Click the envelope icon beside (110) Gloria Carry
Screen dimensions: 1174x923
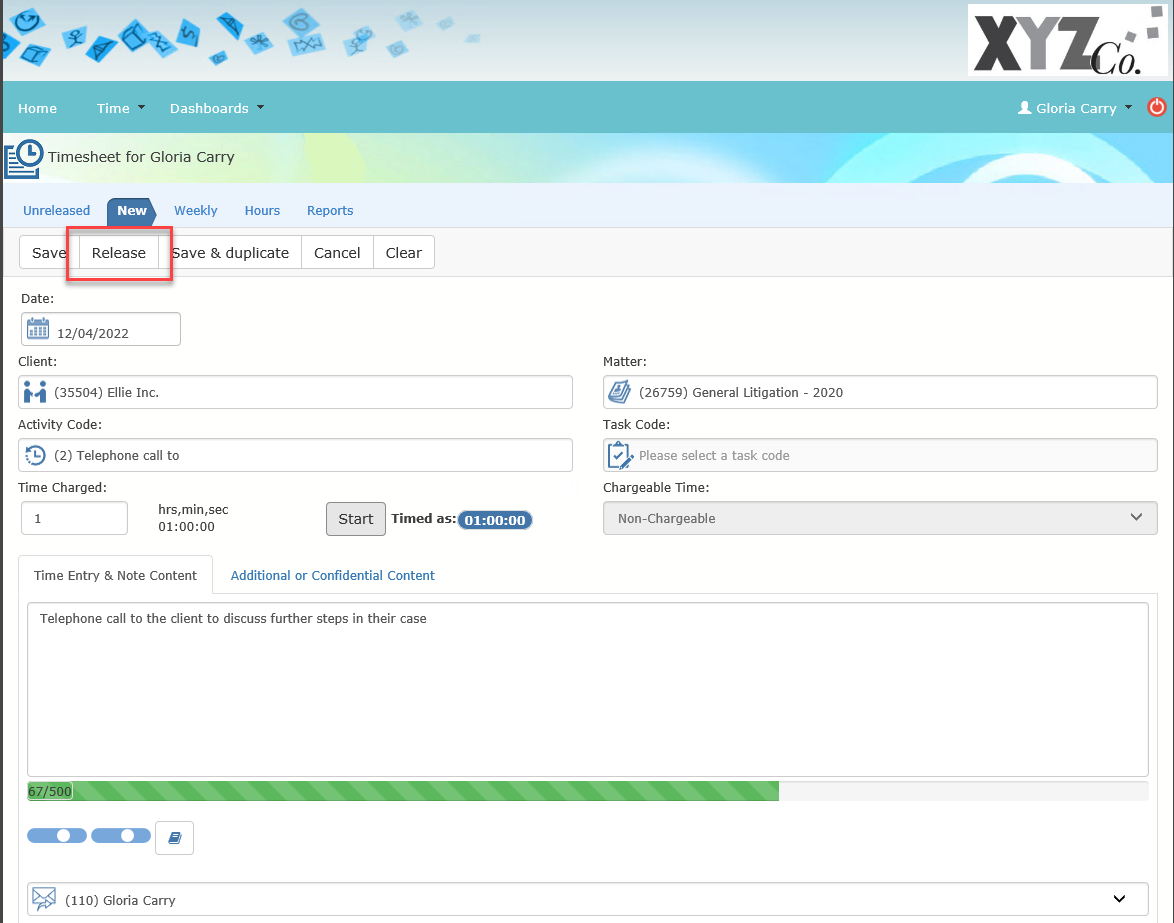[x=44, y=898]
